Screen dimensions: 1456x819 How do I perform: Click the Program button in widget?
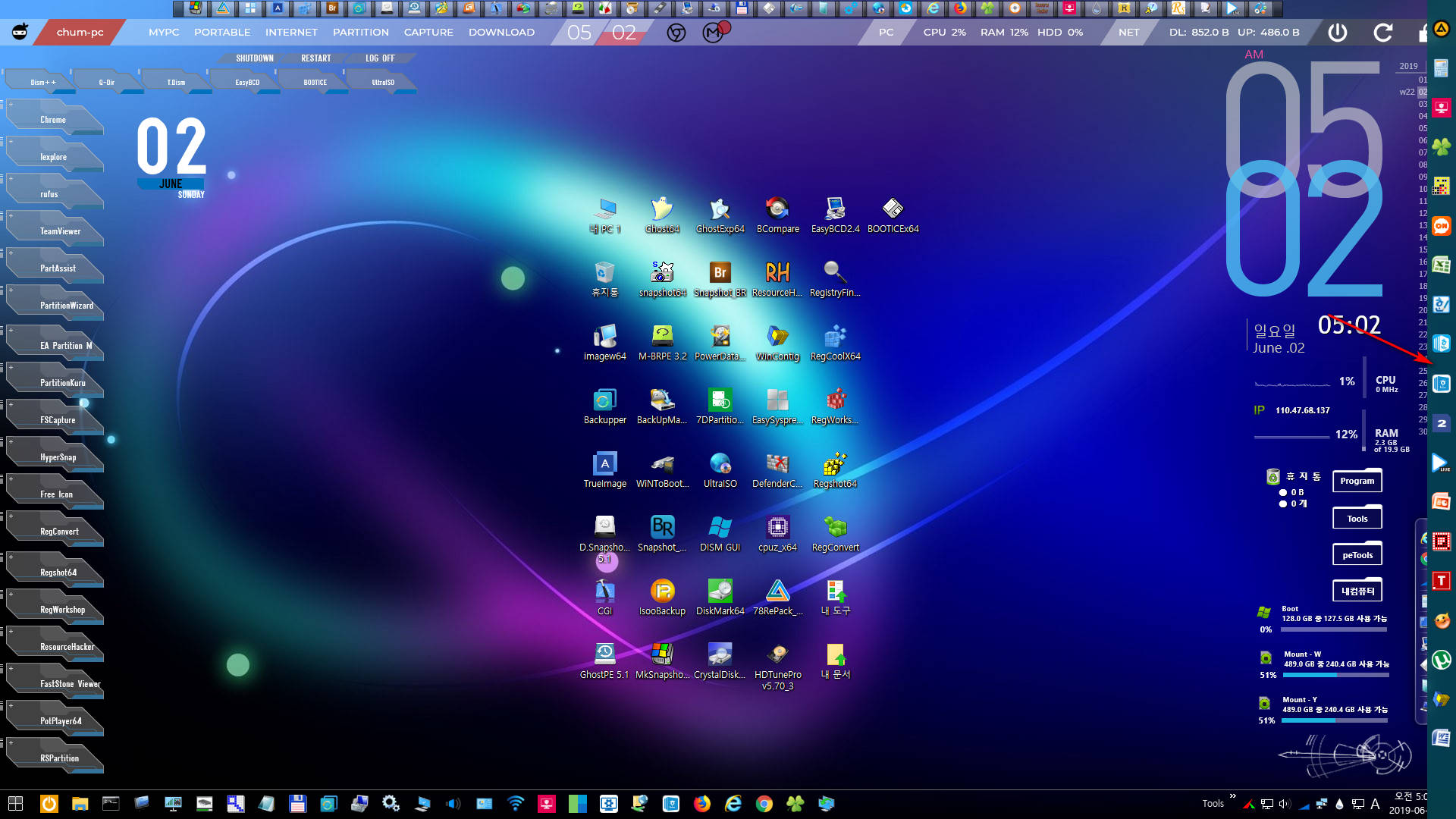(x=1357, y=481)
